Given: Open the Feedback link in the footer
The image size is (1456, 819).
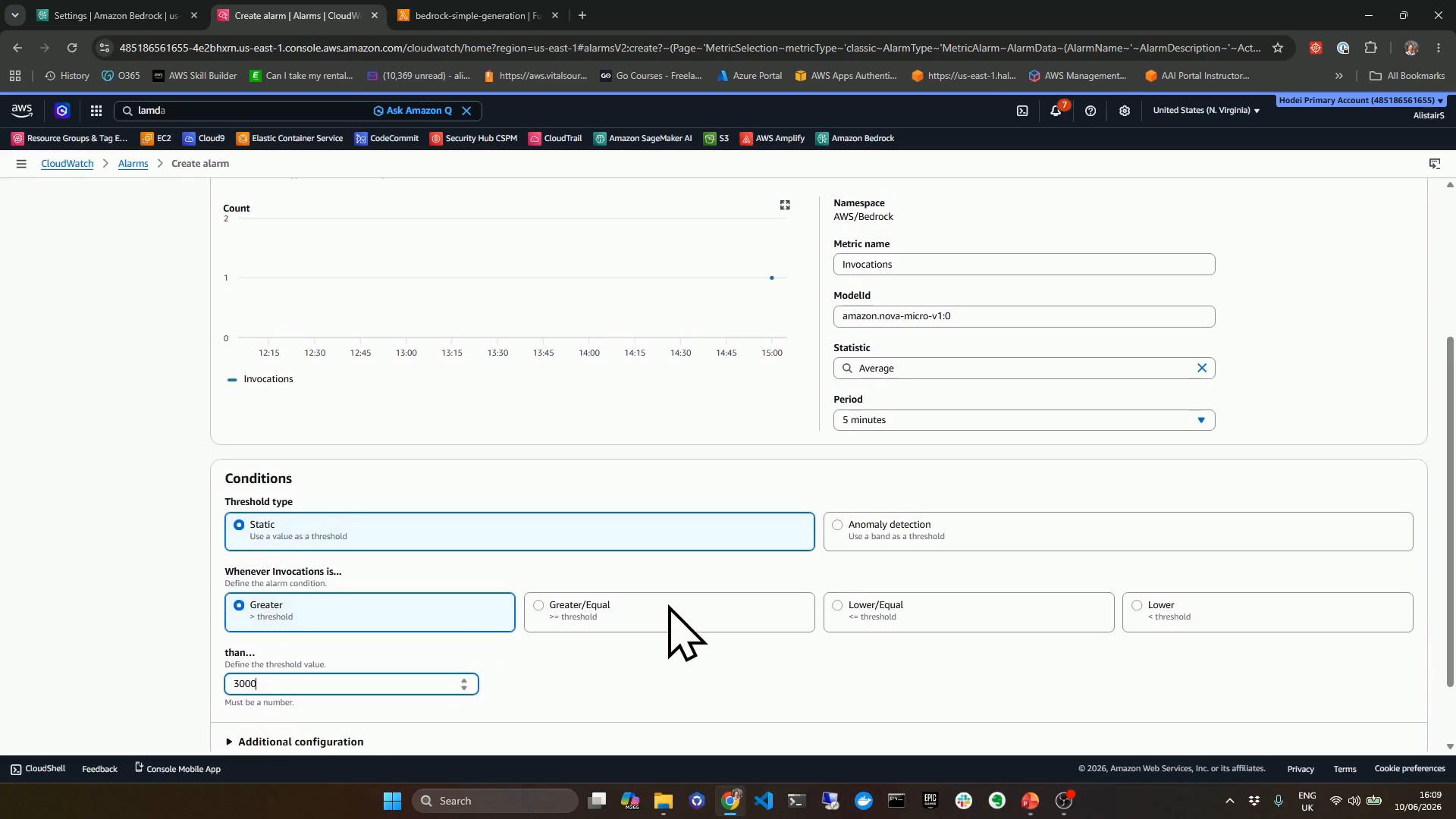Looking at the screenshot, I should click(x=99, y=769).
